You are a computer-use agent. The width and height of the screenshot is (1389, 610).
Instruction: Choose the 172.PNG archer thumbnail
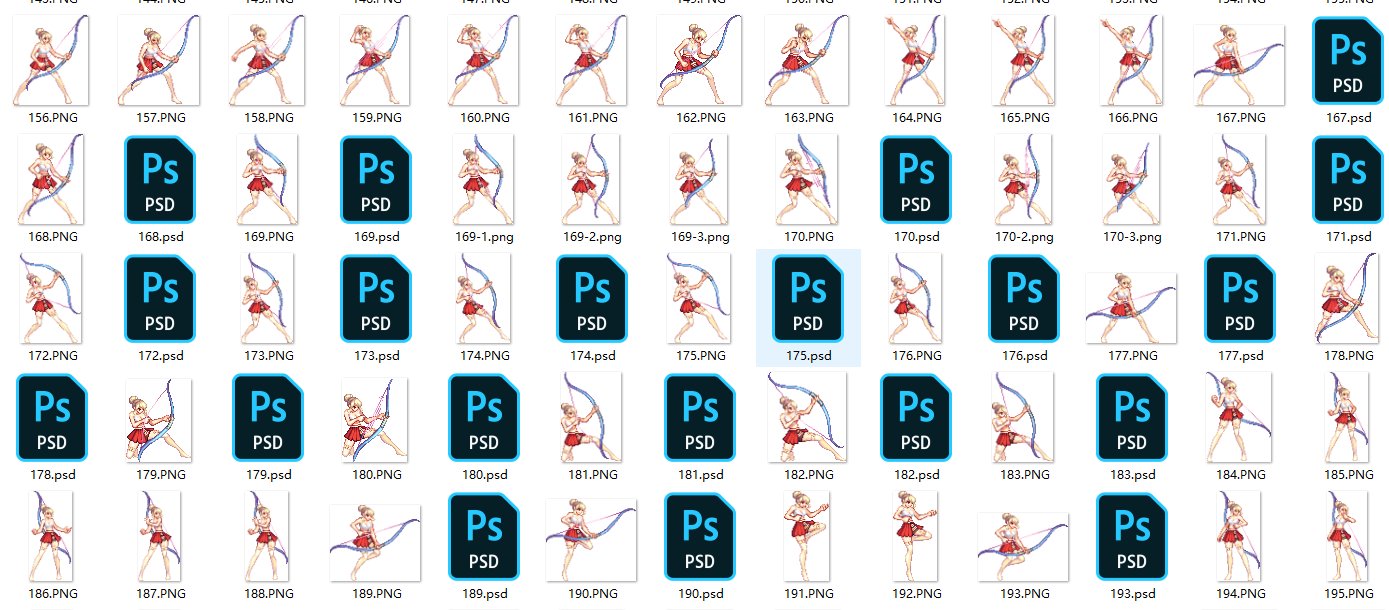tap(52, 298)
